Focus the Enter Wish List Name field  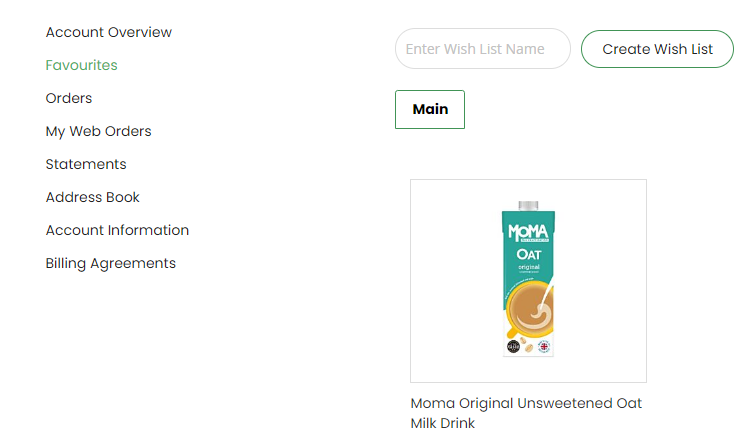[482, 49]
